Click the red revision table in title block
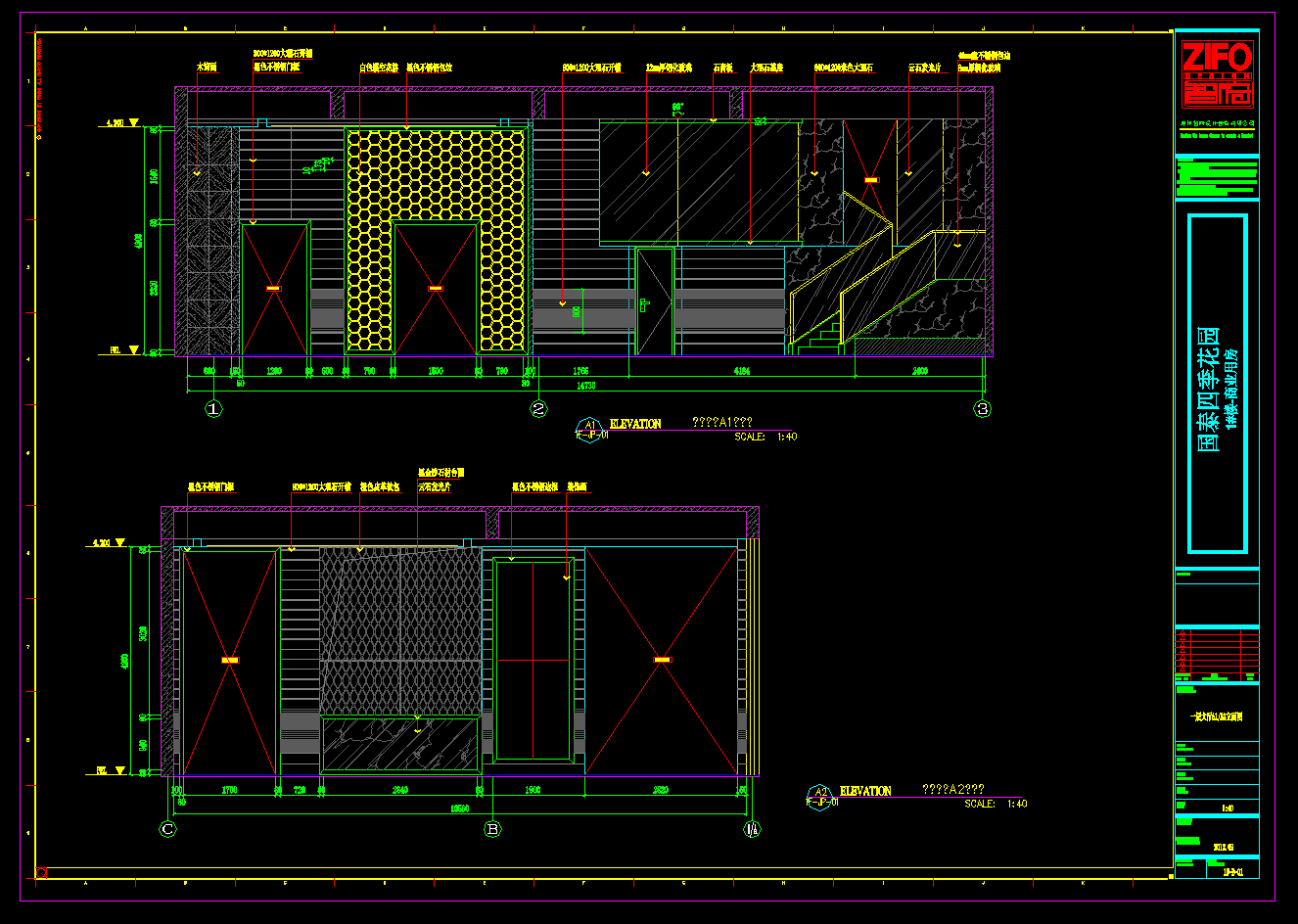Screen dimensions: 1298x924 tap(1217, 653)
